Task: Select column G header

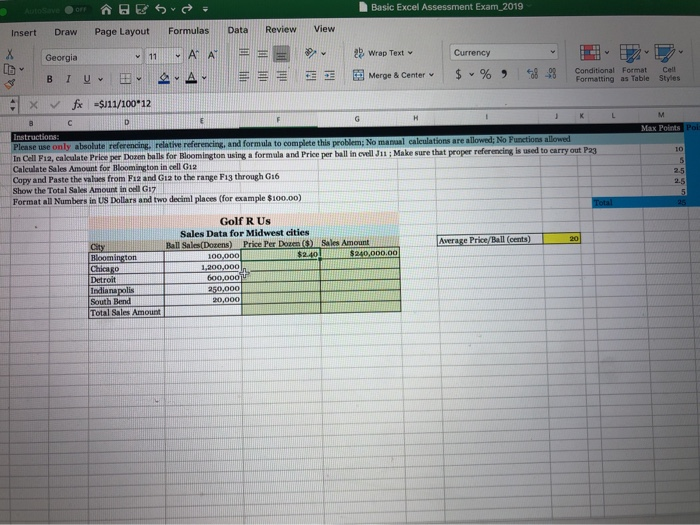Action: pyautogui.click(x=357, y=119)
